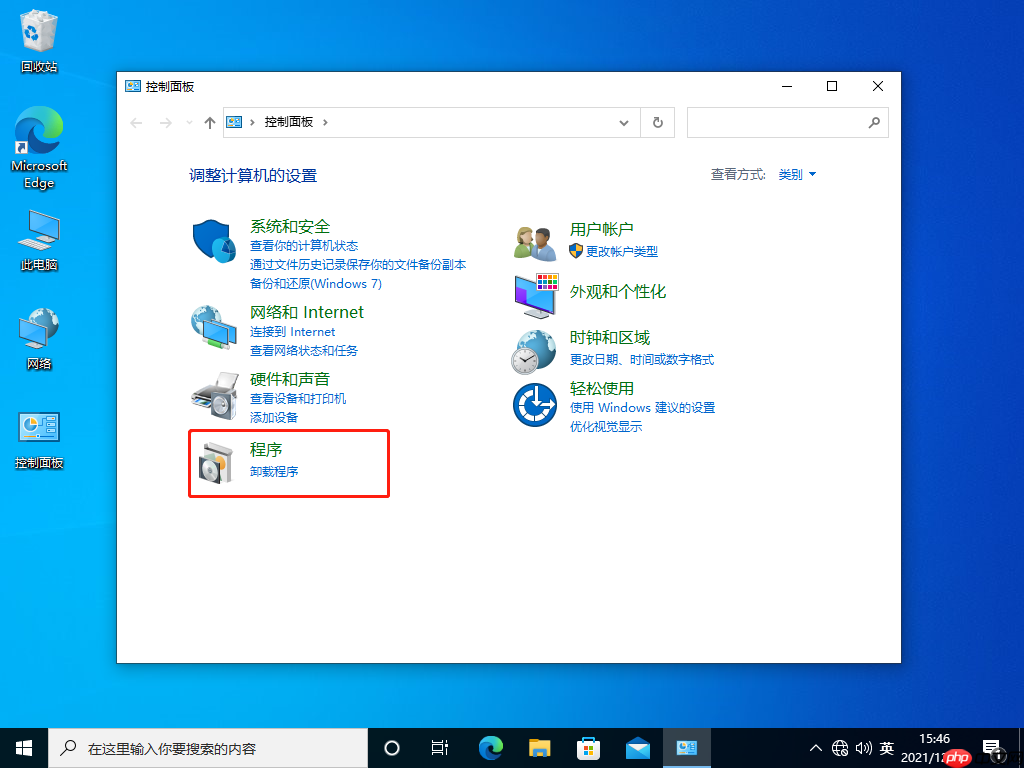Open Microsoft Store from the taskbar

click(x=588, y=747)
